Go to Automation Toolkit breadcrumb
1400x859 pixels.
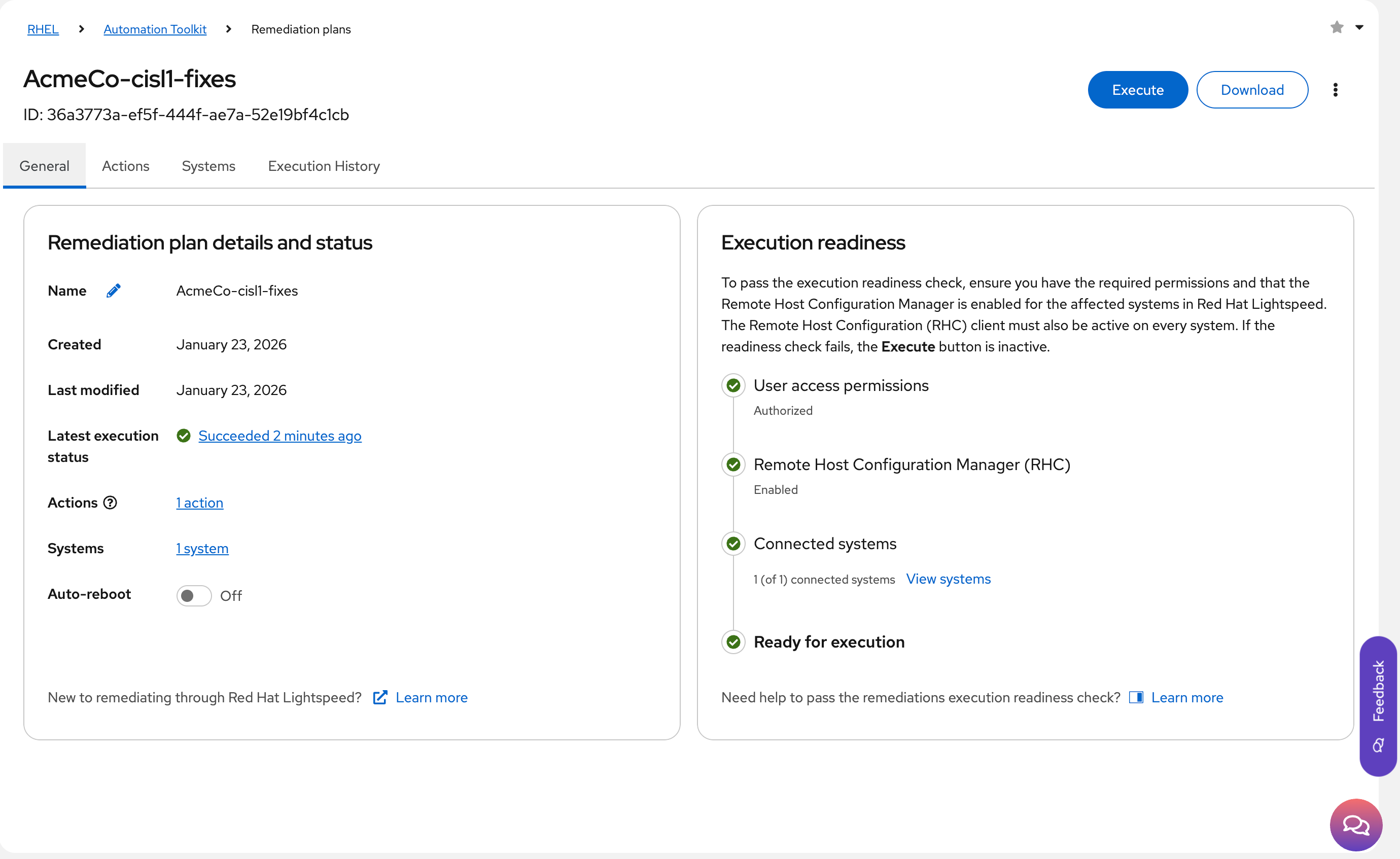155,29
